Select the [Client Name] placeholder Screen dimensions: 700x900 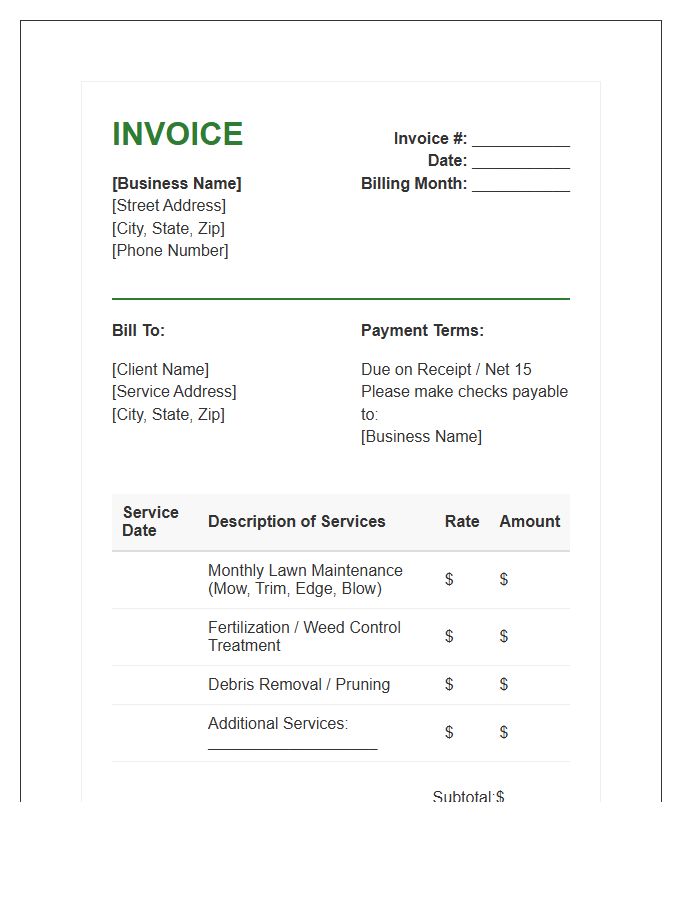pos(160,369)
